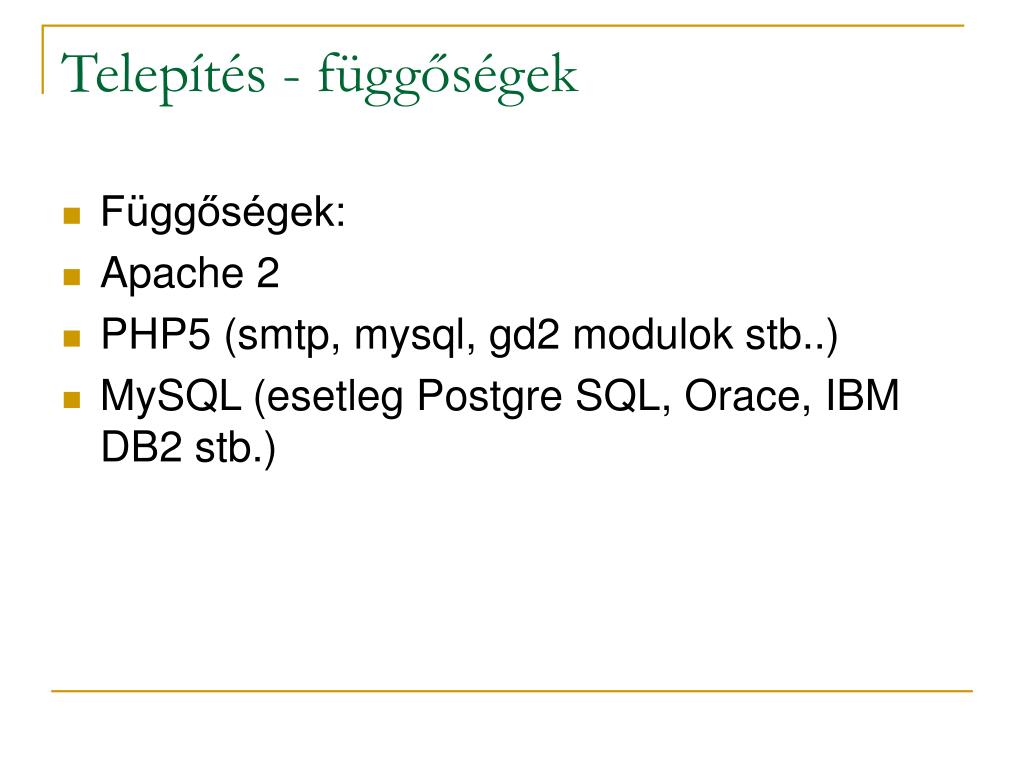Click the bullet marker beside Függőségek:
Image resolution: width=1024 pixels, height=768 pixels.
pos(72,216)
